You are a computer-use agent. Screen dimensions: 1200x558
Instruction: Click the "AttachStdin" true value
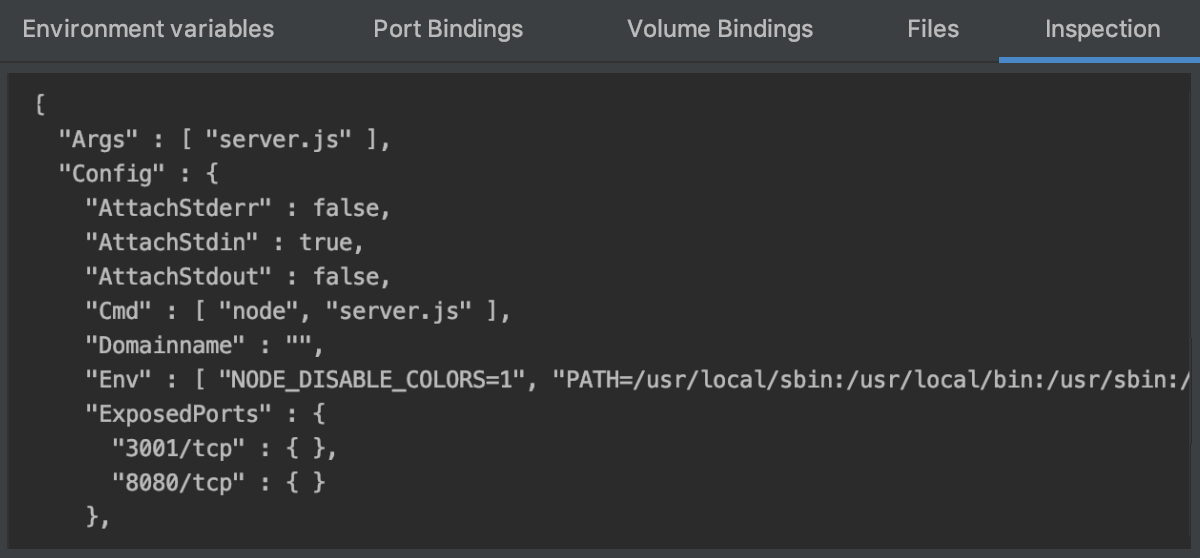click(325, 242)
